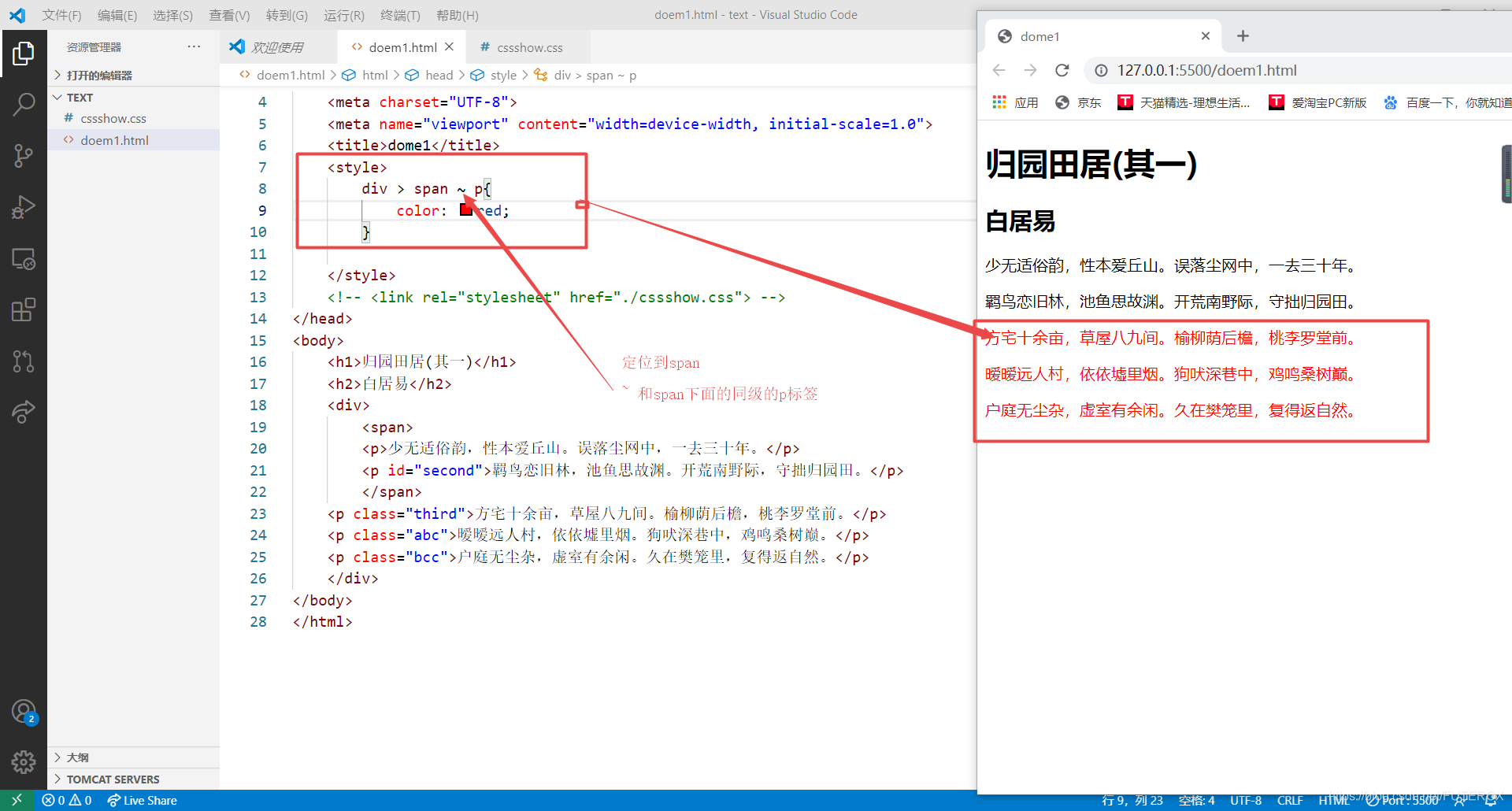This screenshot has height=811, width=1512.
Task: Open the Manage gear icon
Action: [24, 762]
